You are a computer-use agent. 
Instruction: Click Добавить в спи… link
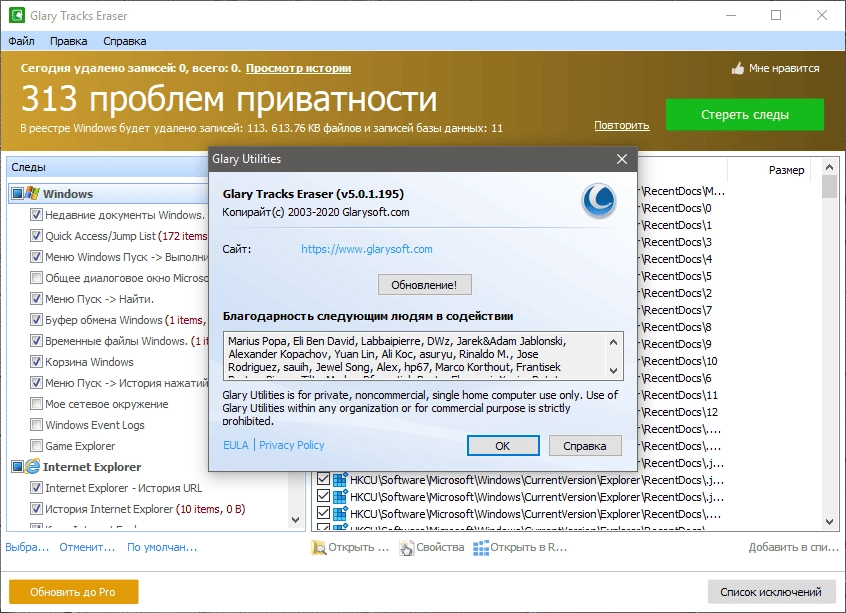coord(793,547)
